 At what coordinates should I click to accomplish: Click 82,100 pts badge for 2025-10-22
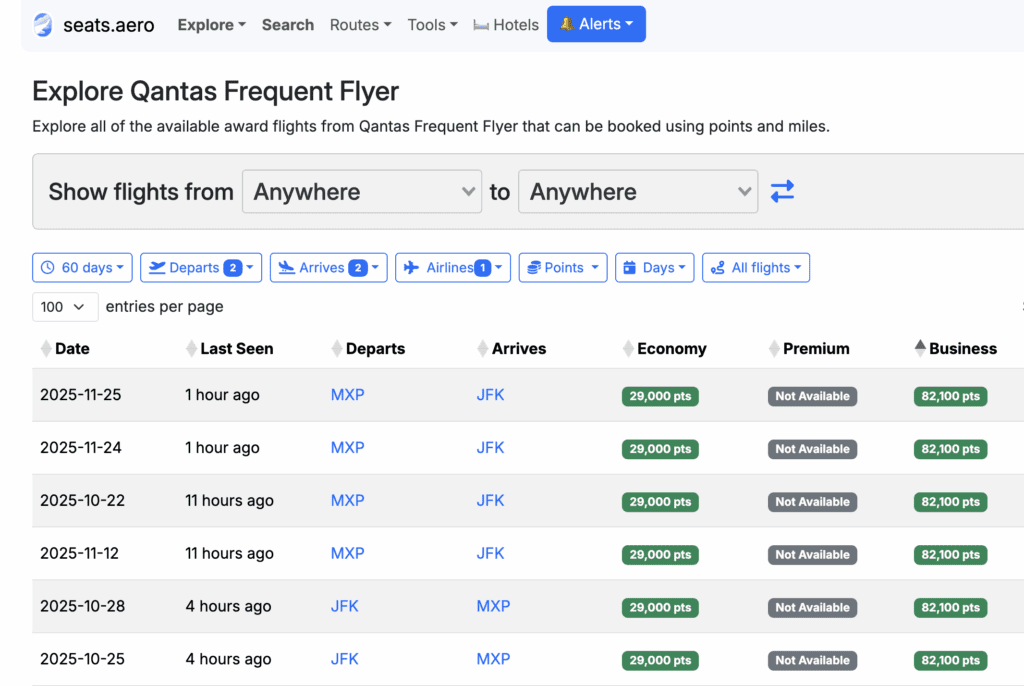(x=950, y=502)
